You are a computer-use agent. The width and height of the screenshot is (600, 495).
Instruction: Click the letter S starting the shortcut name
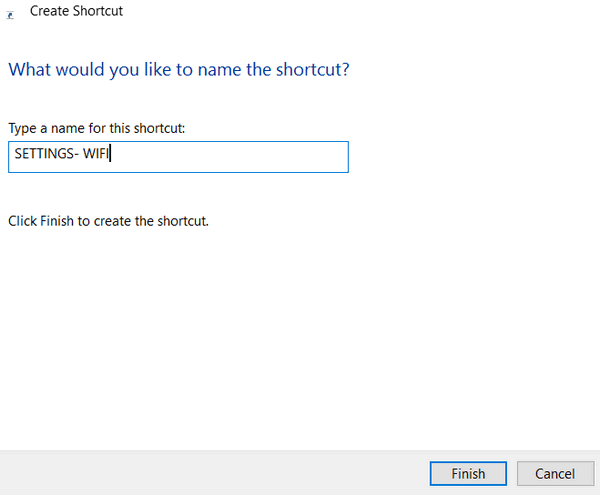[x=18, y=153]
